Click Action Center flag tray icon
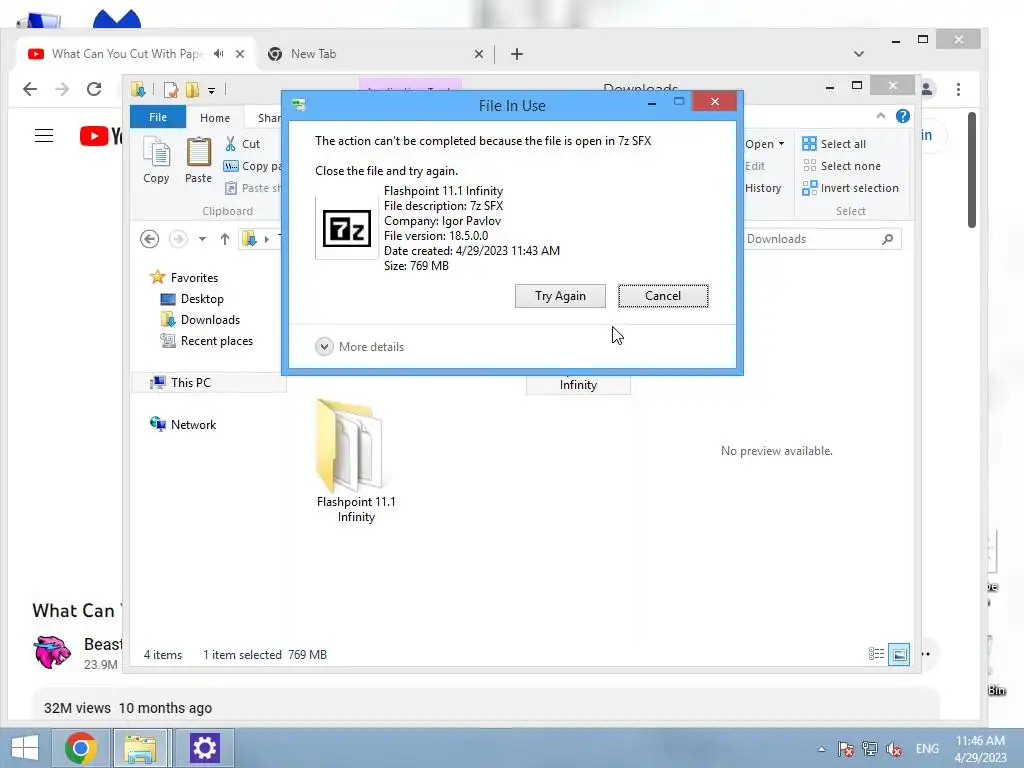The height and width of the screenshot is (768, 1024). 845,749
